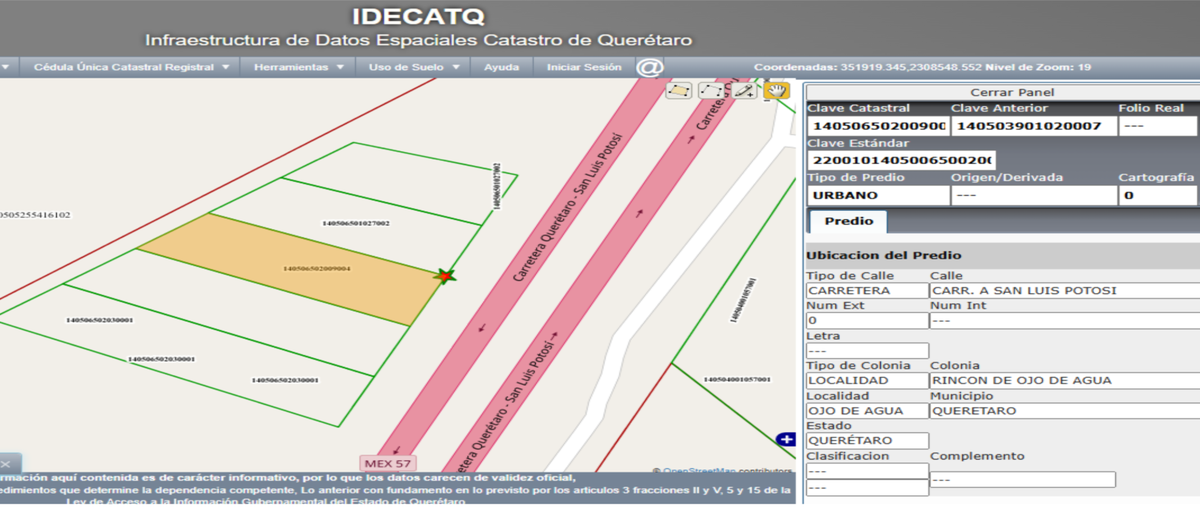Click the IDECATQ title heading

418,17
